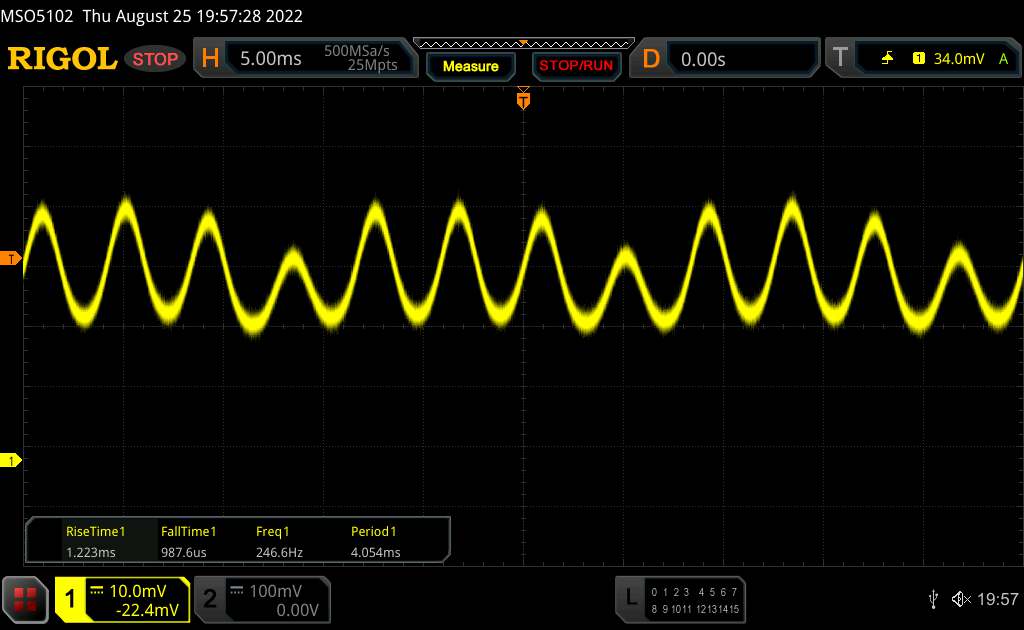Click the orange trigger position marker at top
The height and width of the screenshot is (630, 1024).
click(523, 98)
